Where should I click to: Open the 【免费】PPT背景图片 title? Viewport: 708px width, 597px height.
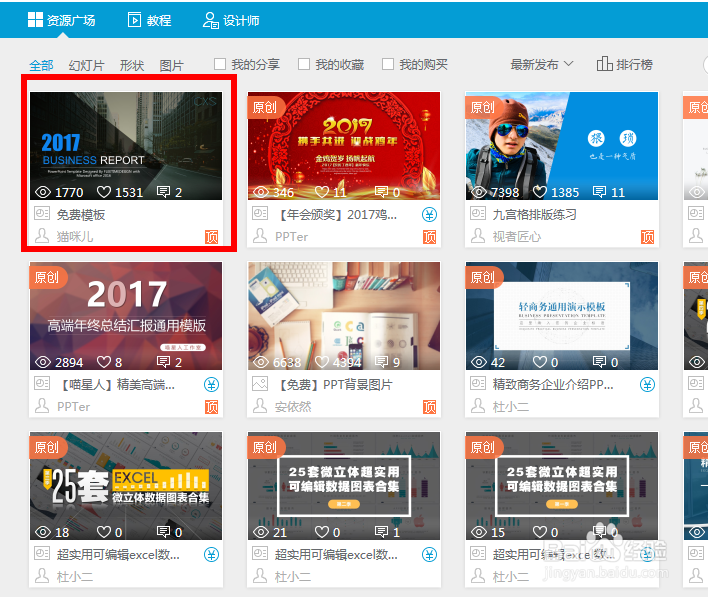tap(335, 385)
